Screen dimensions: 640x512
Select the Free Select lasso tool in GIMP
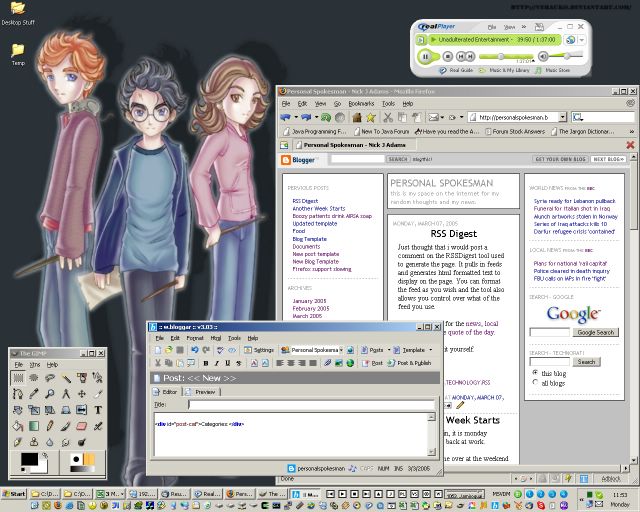[x=50, y=378]
